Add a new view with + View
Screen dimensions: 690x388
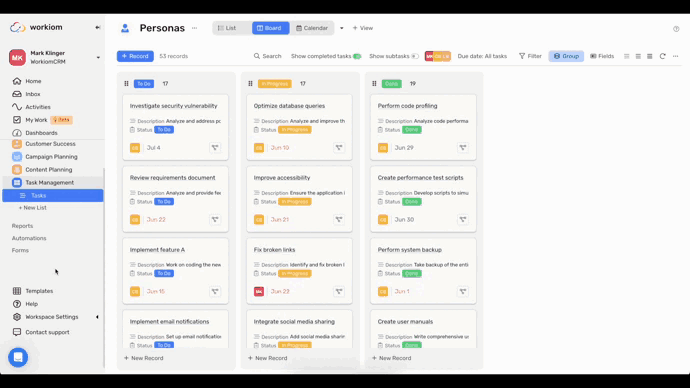[363, 28]
